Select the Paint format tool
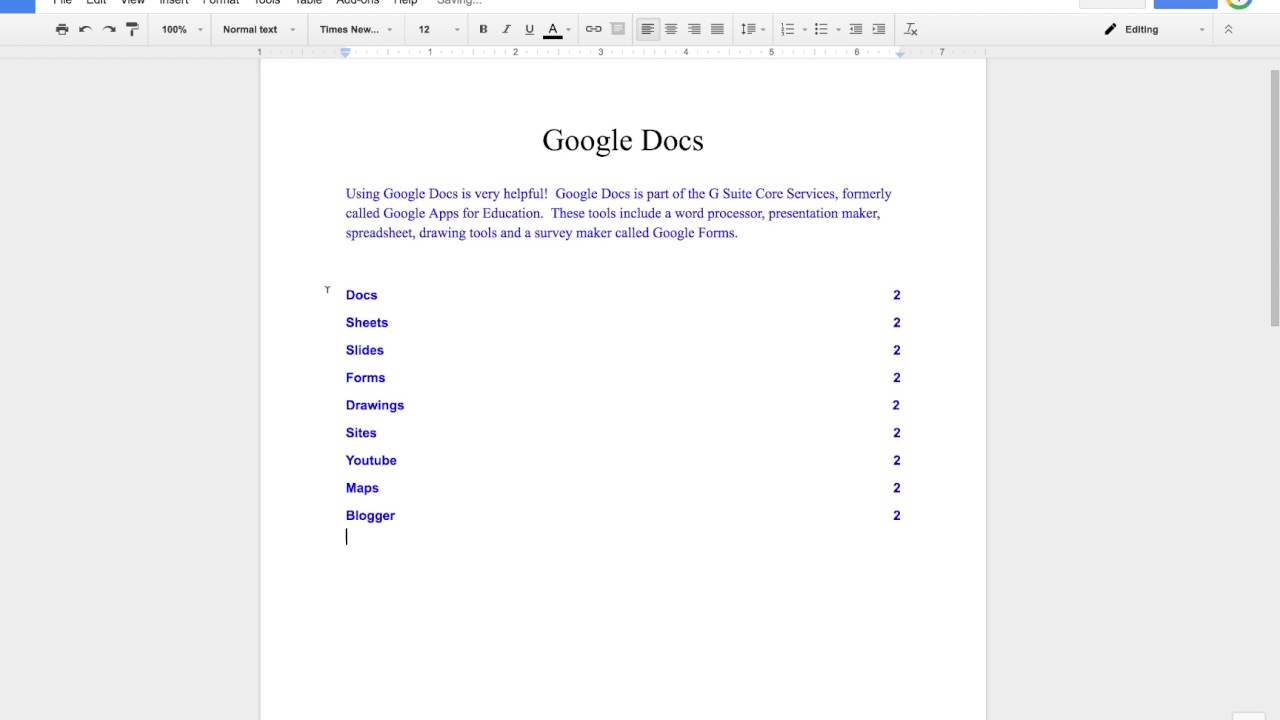Image resolution: width=1280 pixels, height=720 pixels. (132, 30)
